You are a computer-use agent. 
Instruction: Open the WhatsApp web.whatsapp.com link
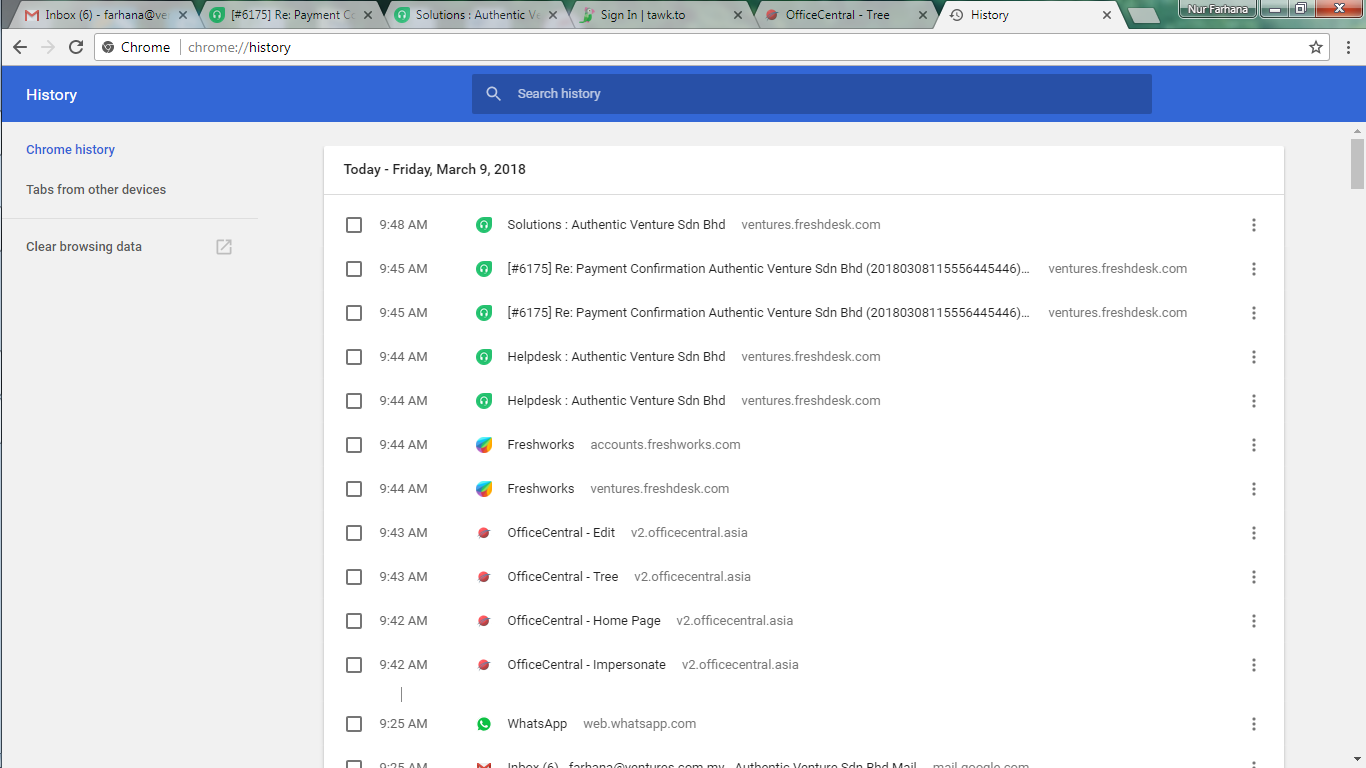tap(537, 724)
